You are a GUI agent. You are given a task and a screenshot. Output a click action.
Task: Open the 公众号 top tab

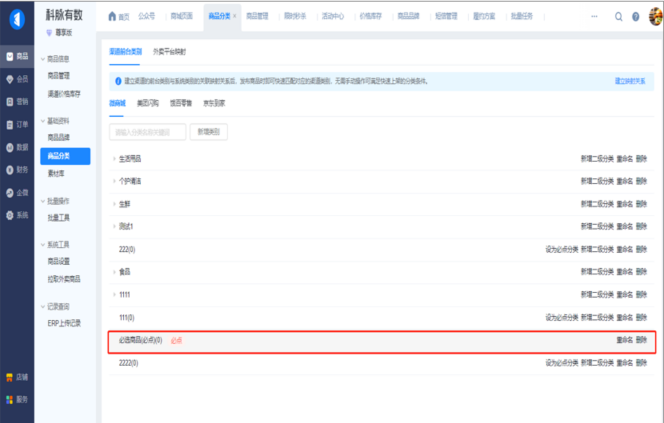click(x=147, y=16)
